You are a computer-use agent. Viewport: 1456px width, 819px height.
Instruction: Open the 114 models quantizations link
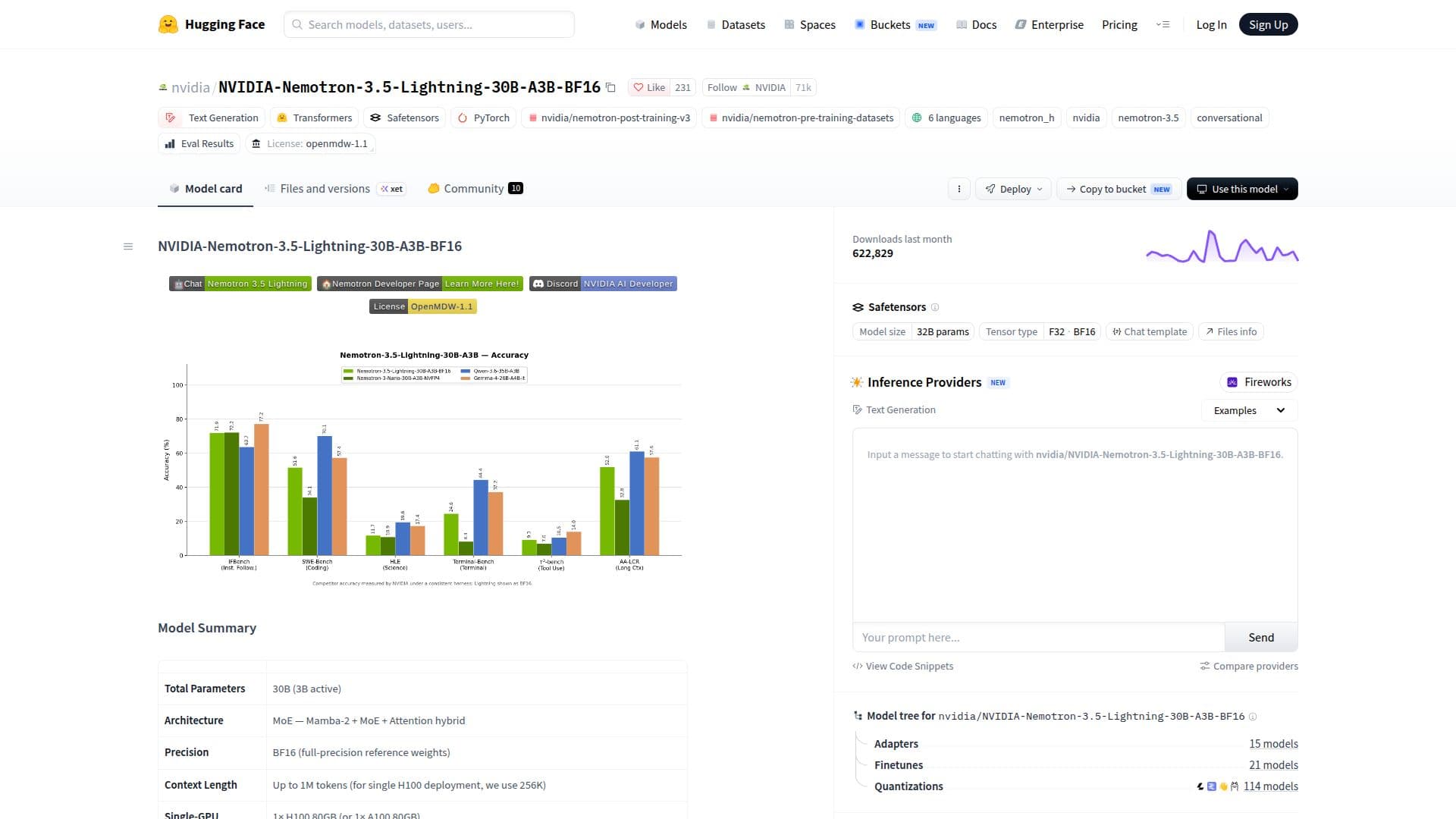[1270, 786]
